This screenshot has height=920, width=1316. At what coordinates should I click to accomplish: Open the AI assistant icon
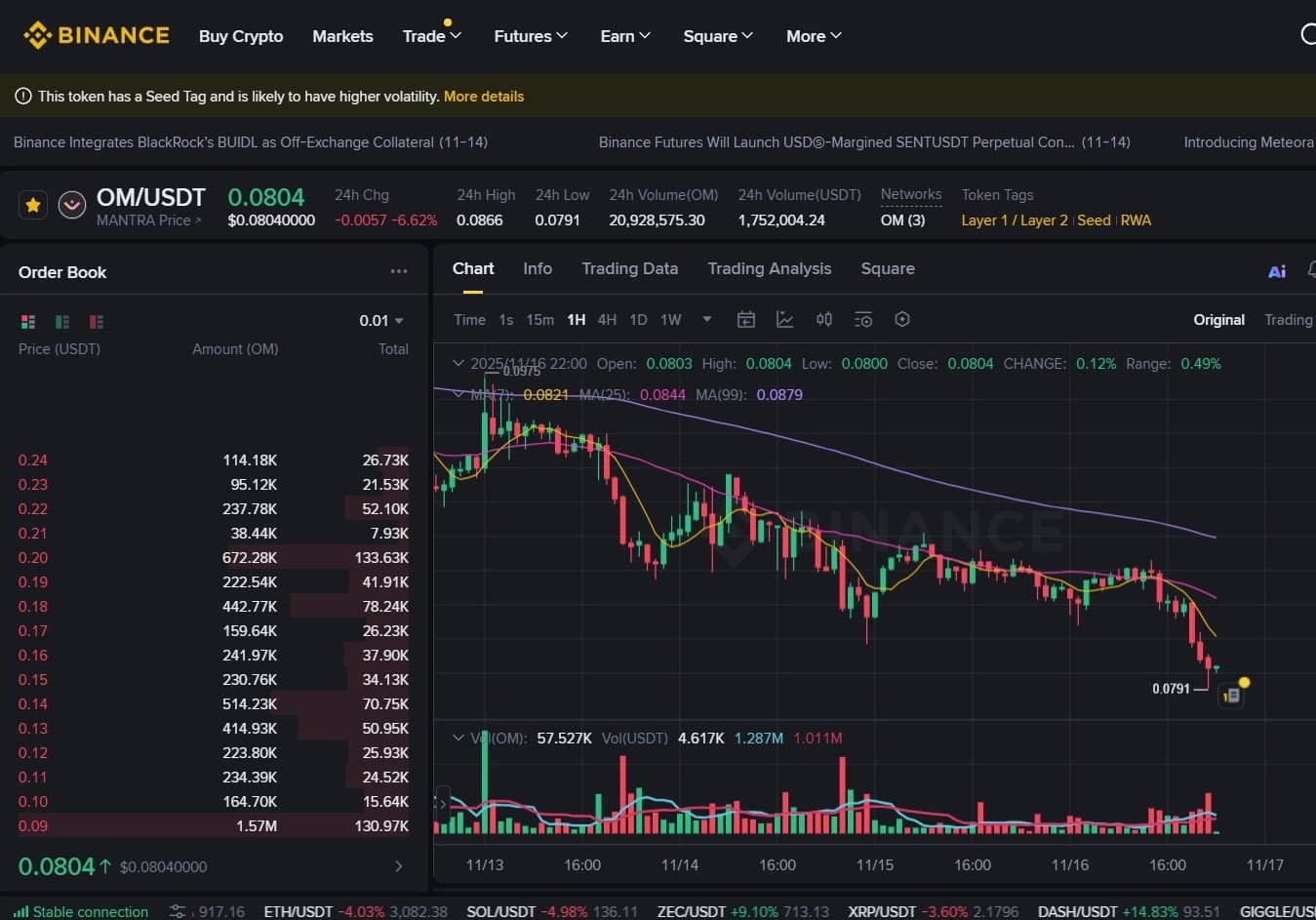tap(1277, 271)
